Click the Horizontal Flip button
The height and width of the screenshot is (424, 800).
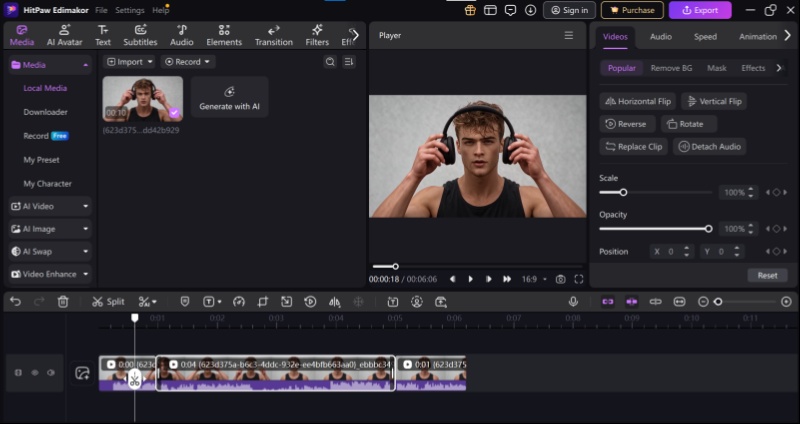pos(638,101)
